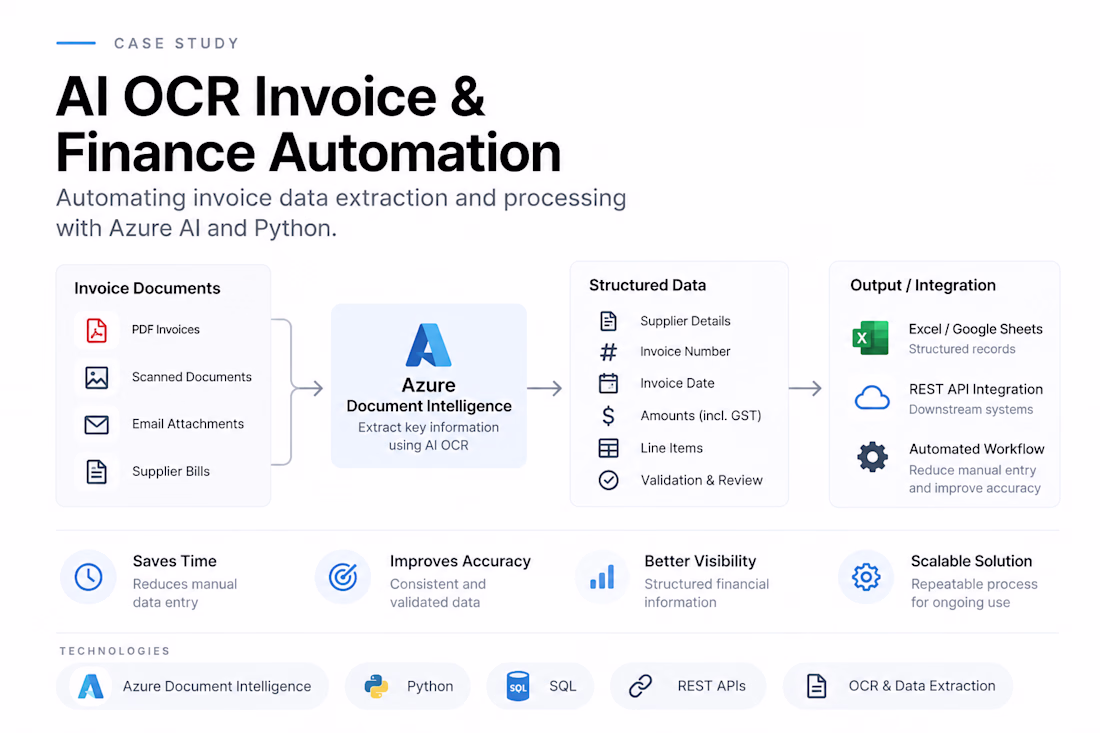
Task: Click the blue SQL database icon
Action: (518, 686)
